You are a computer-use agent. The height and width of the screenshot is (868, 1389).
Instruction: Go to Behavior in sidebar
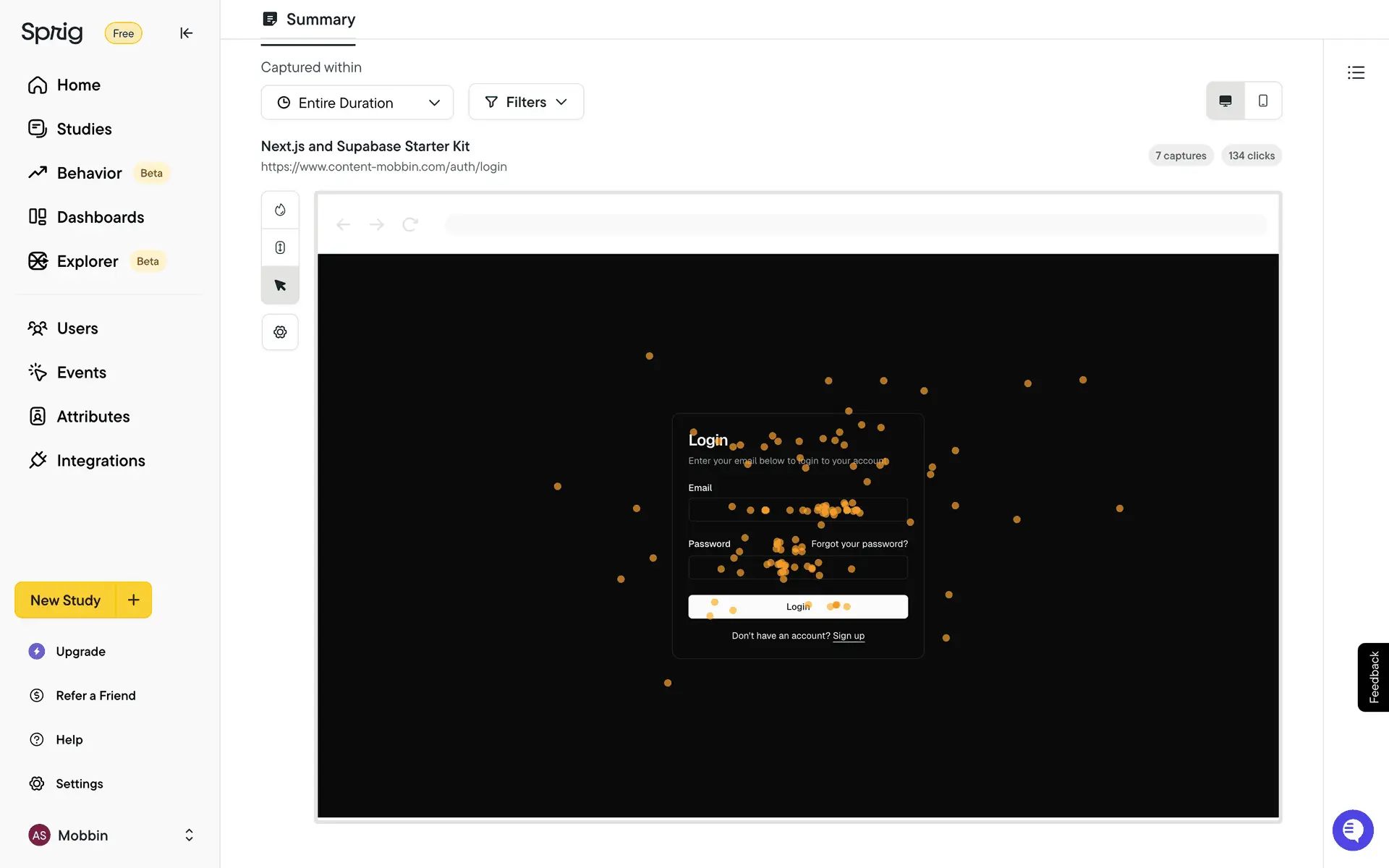[x=89, y=173]
